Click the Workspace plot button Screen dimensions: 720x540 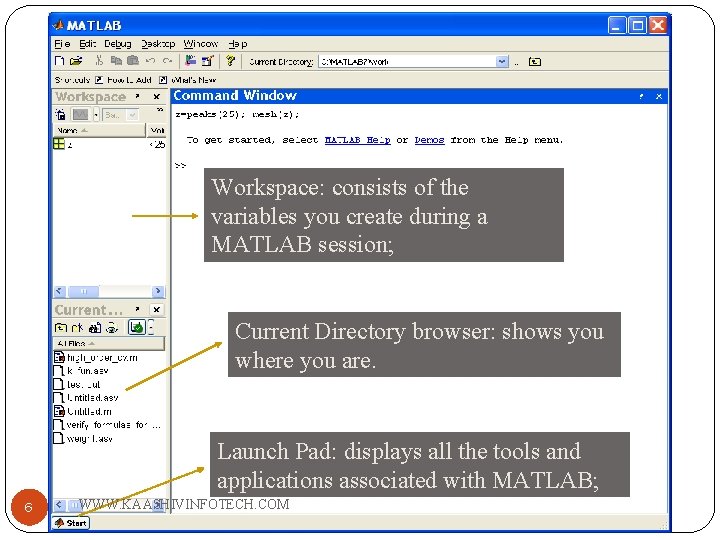tap(80, 114)
